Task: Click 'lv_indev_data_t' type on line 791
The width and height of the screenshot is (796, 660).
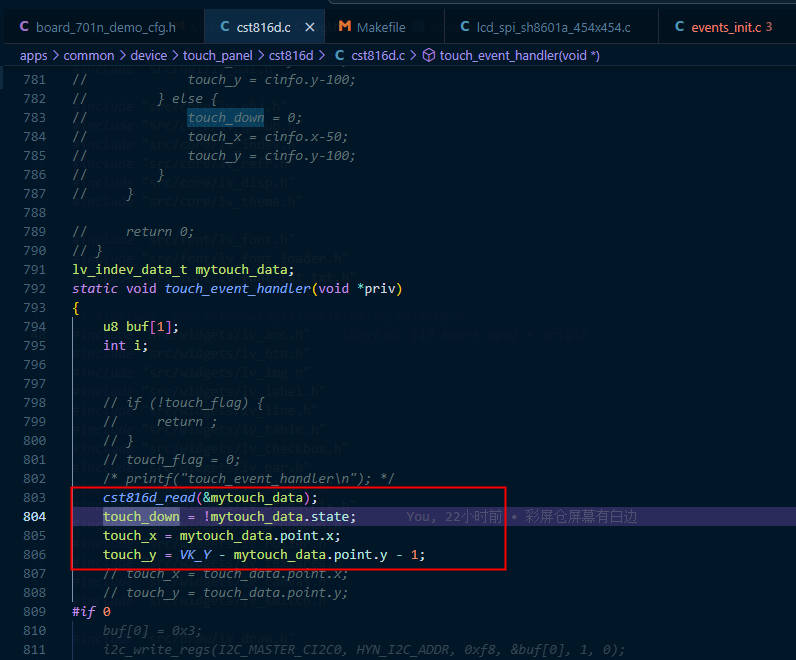Action: click(129, 270)
